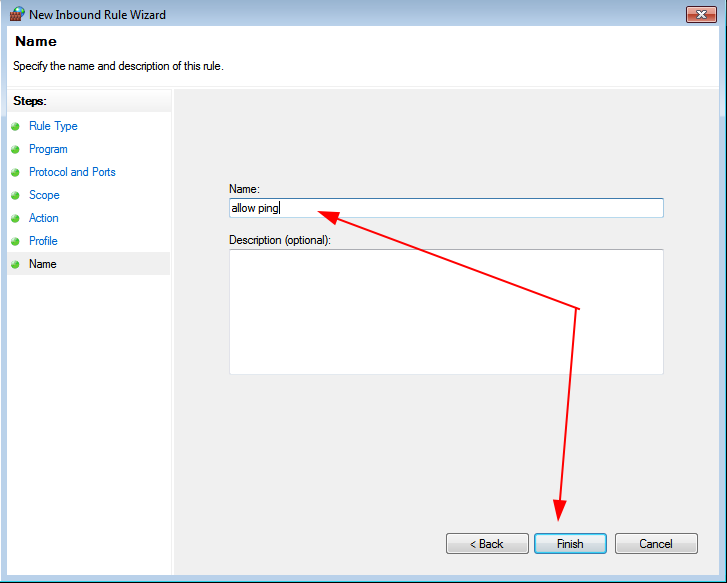The image size is (727, 583).
Task: Click green bullet beside Name step
Action: click(15, 264)
